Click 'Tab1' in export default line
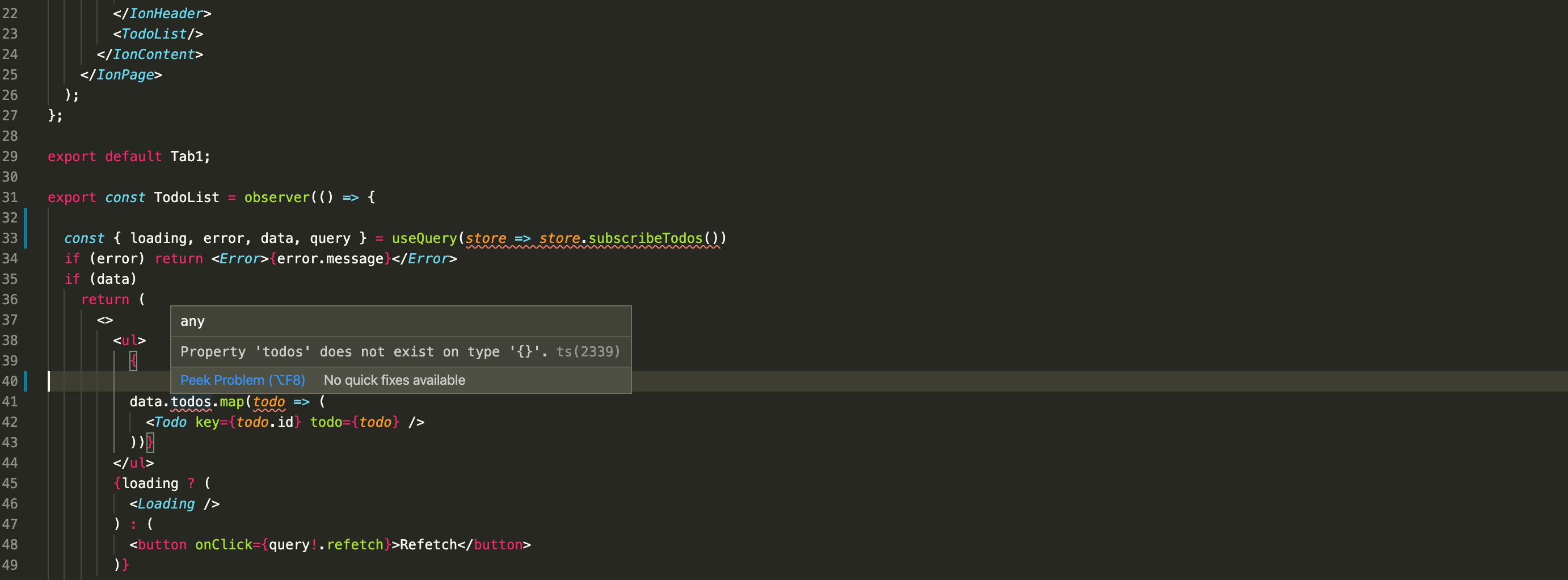The width and height of the screenshot is (1568, 580). pyautogui.click(x=186, y=157)
